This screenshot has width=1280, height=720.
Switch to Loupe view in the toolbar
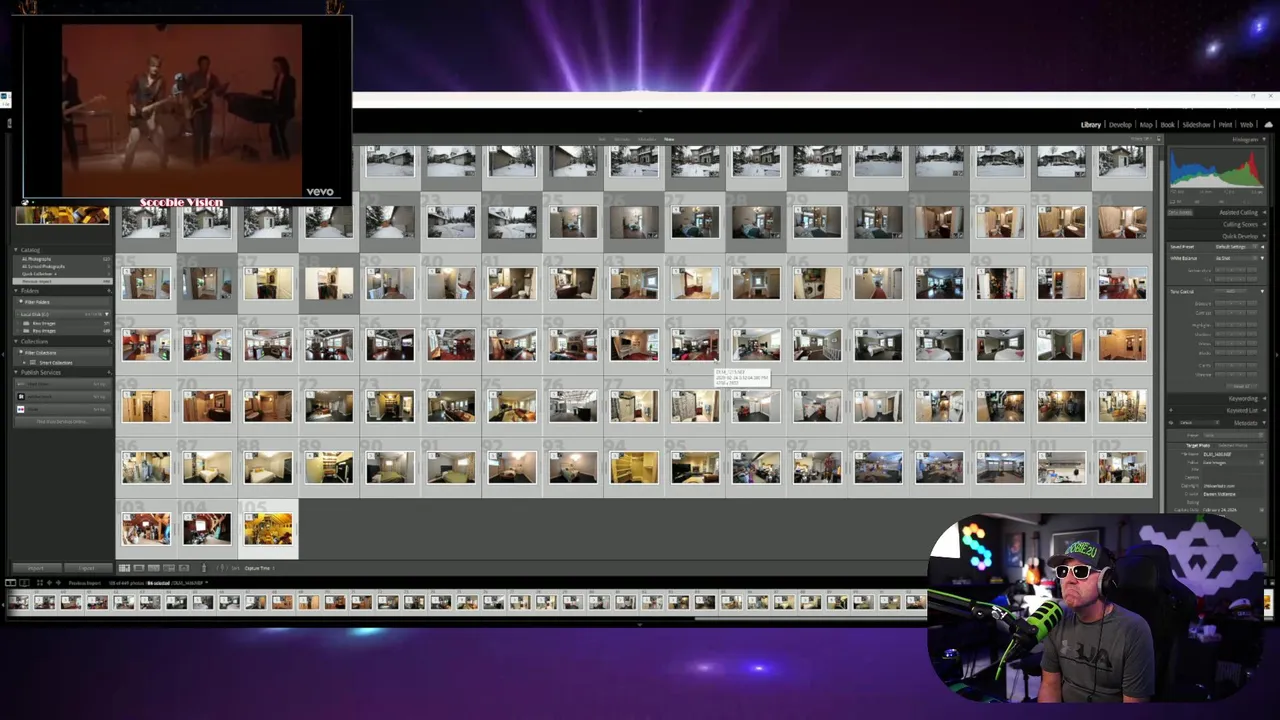(139, 568)
